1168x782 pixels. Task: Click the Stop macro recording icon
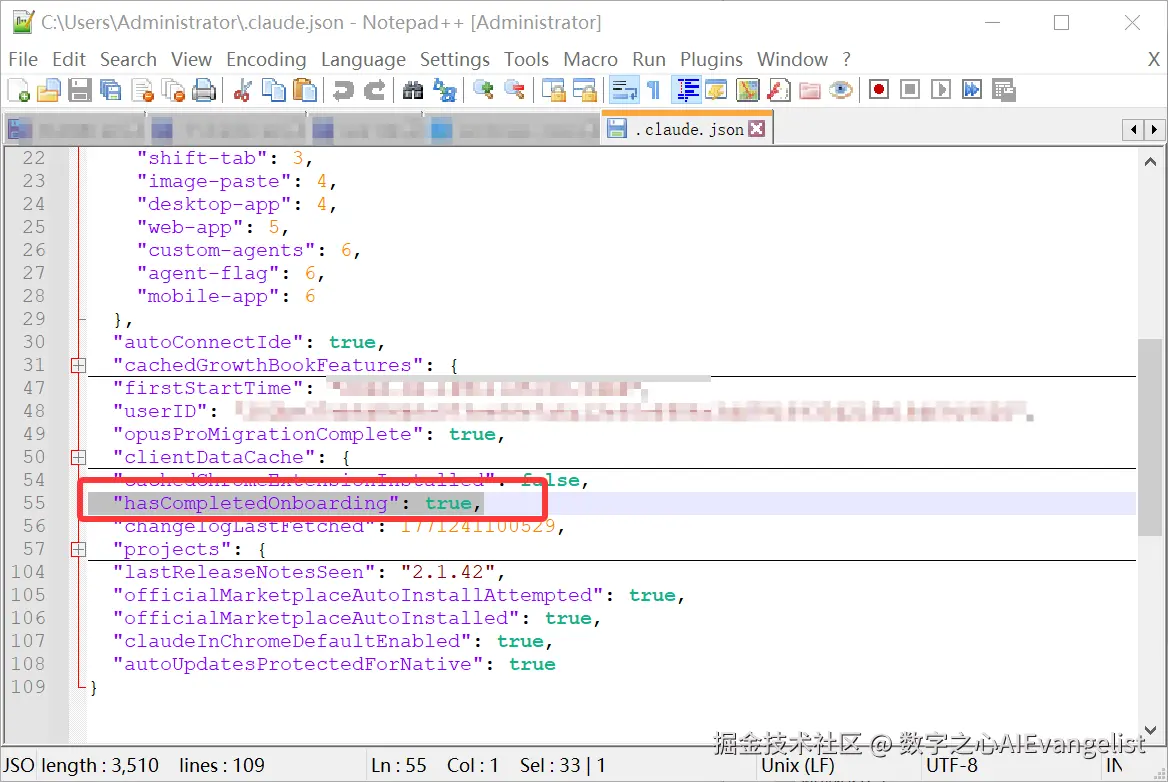pos(910,90)
